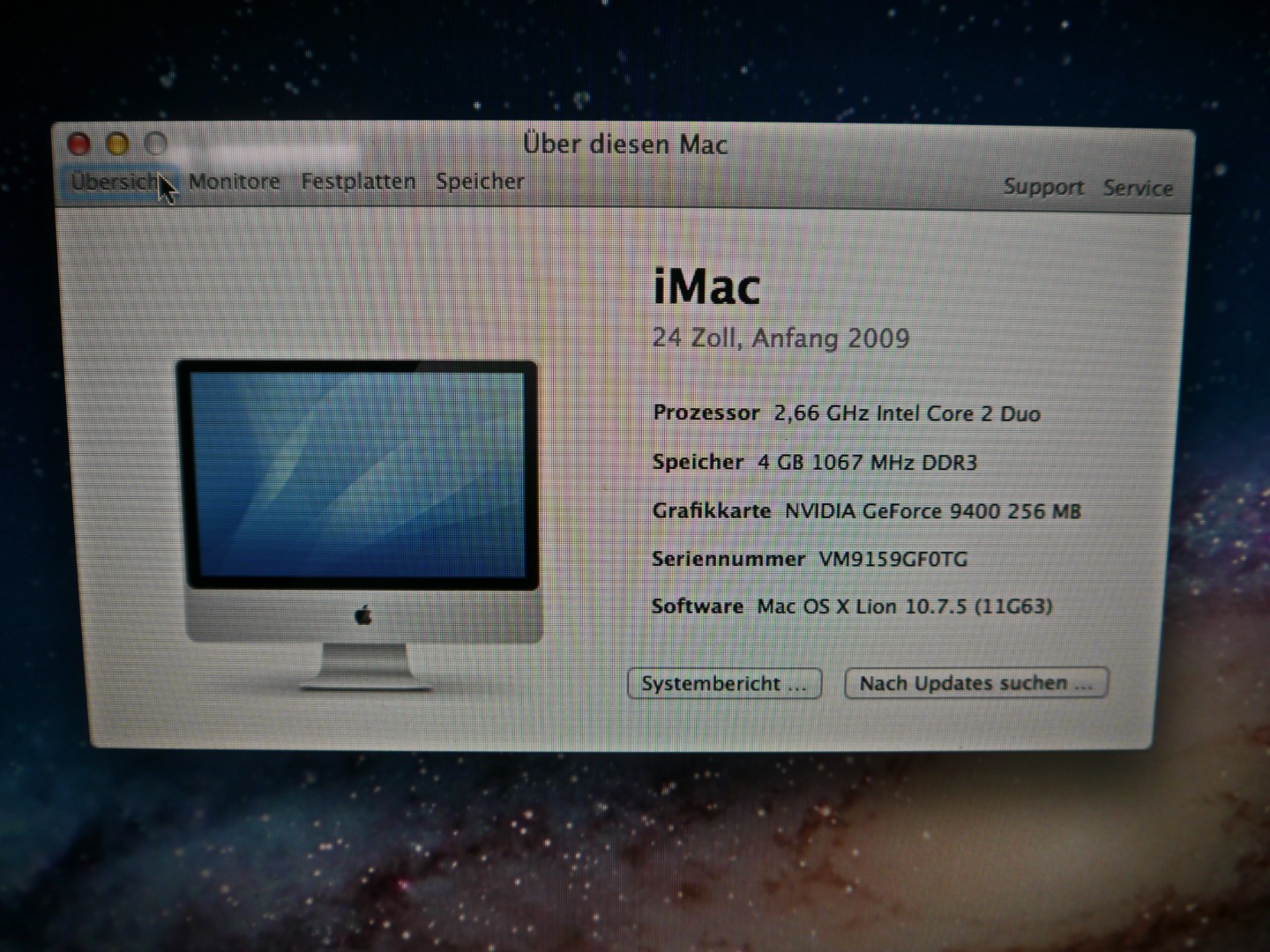Viewport: 1270px width, 952px height.
Task: Click the 24 Zoll, Anfang 2009 text
Action: [781, 338]
